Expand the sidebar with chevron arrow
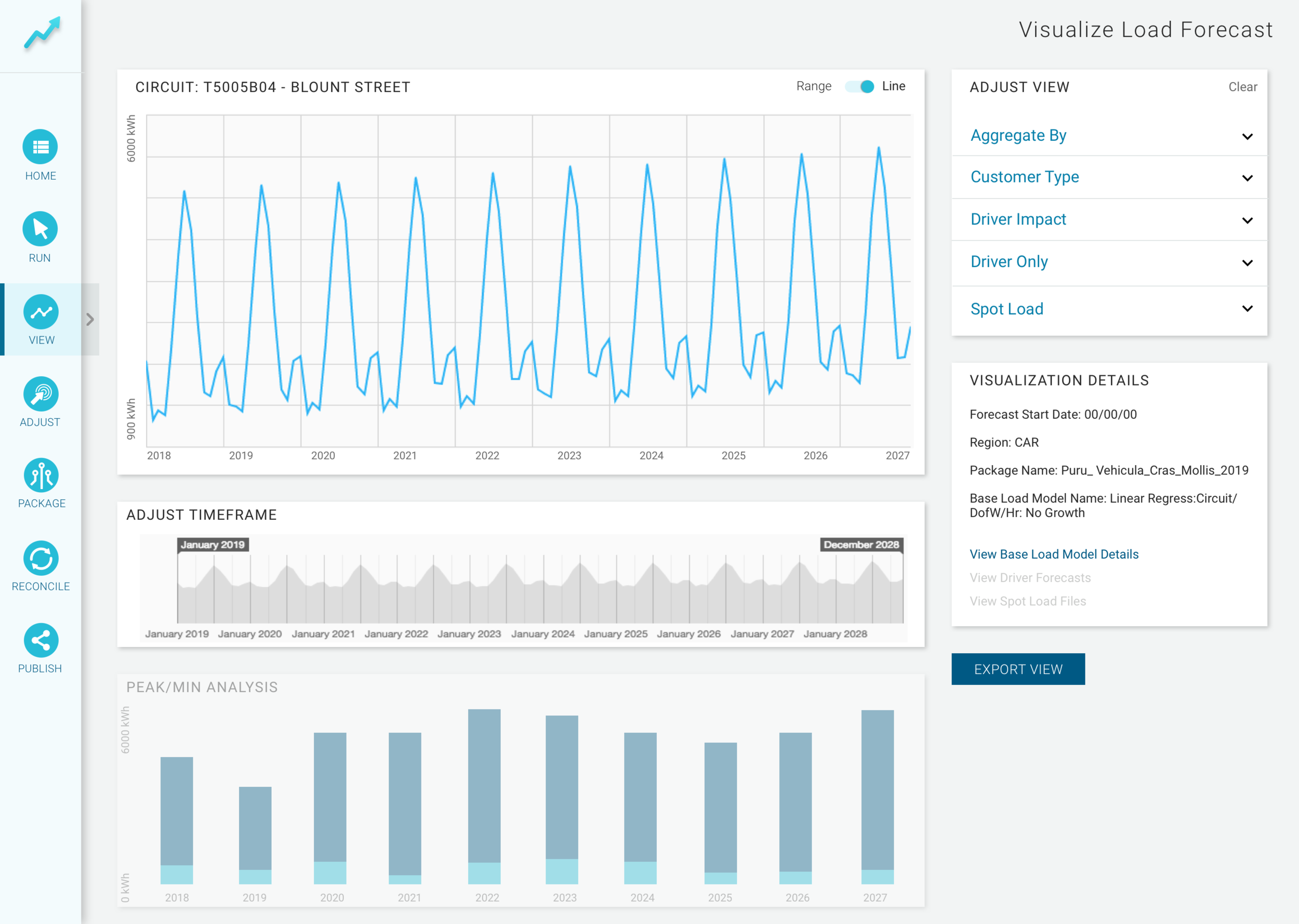Screen dimensions: 1299x924 click(90, 320)
